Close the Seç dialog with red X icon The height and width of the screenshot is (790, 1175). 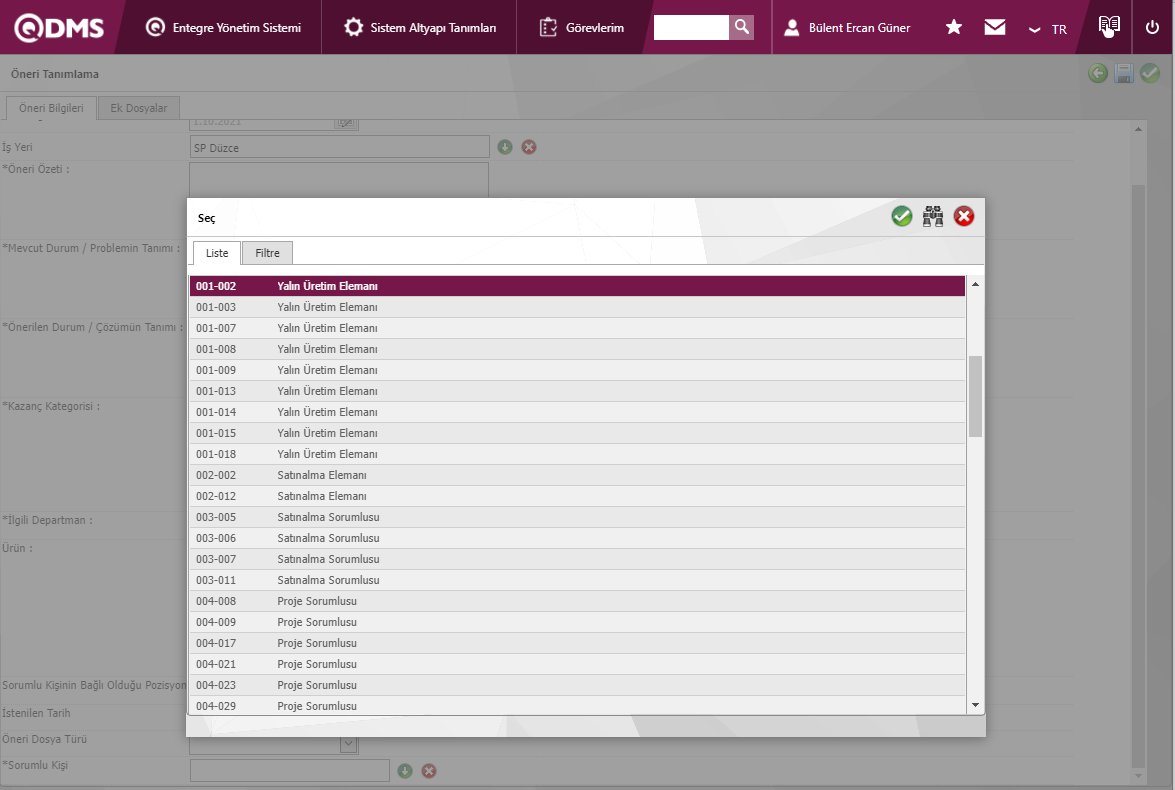[964, 216]
